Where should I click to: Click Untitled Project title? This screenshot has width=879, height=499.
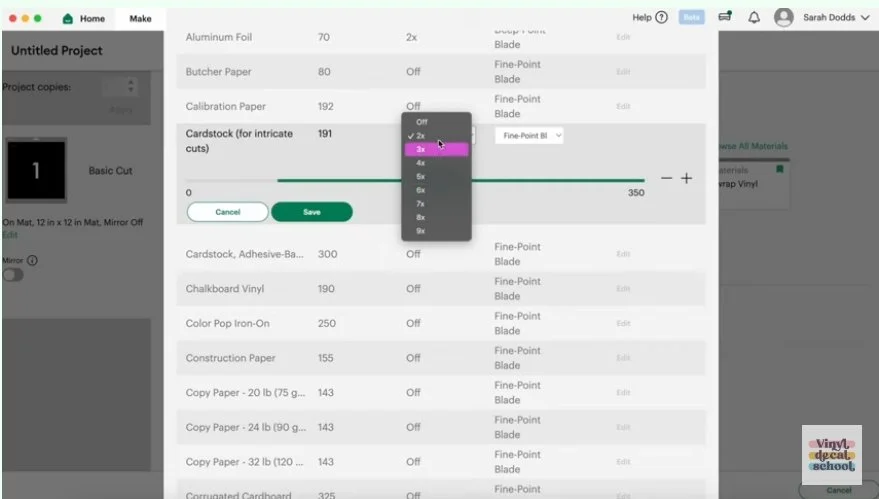[57, 50]
